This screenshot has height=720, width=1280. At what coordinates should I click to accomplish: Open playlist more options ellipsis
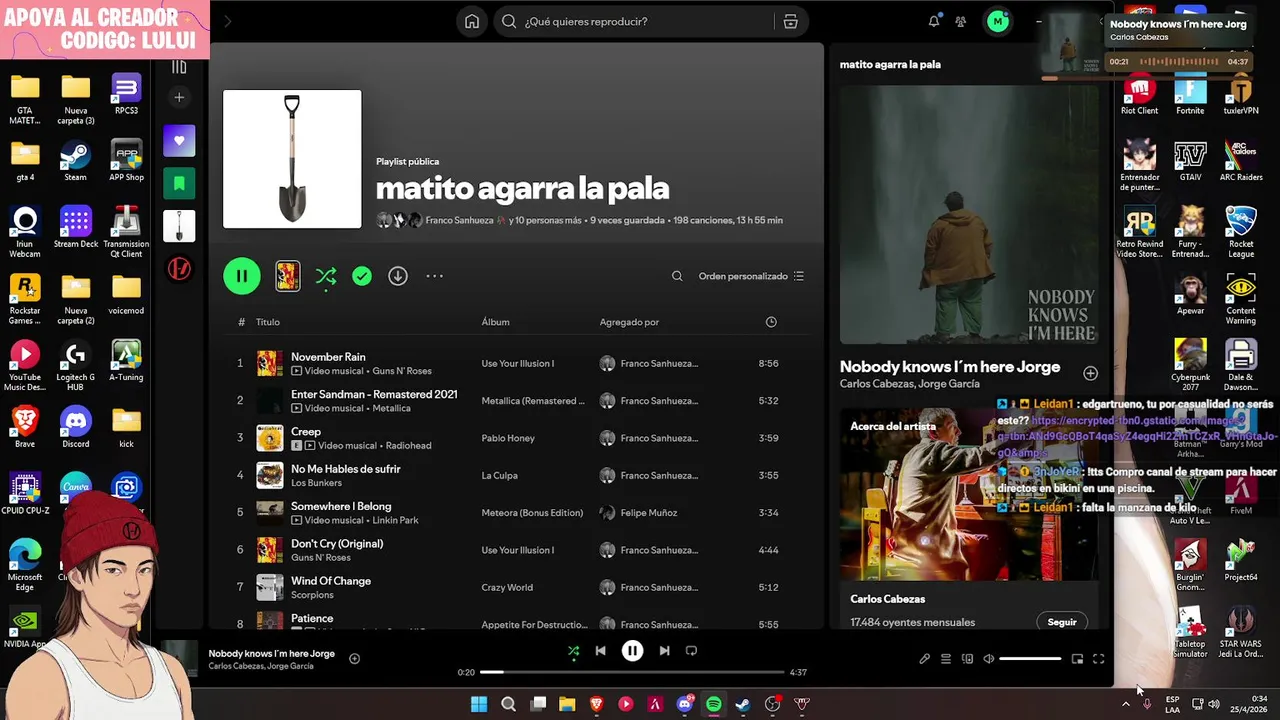click(434, 276)
